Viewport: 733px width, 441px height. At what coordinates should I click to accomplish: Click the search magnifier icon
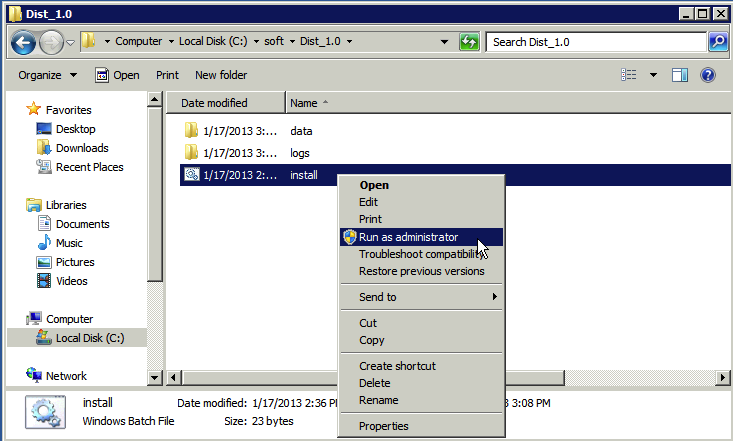coord(717,42)
